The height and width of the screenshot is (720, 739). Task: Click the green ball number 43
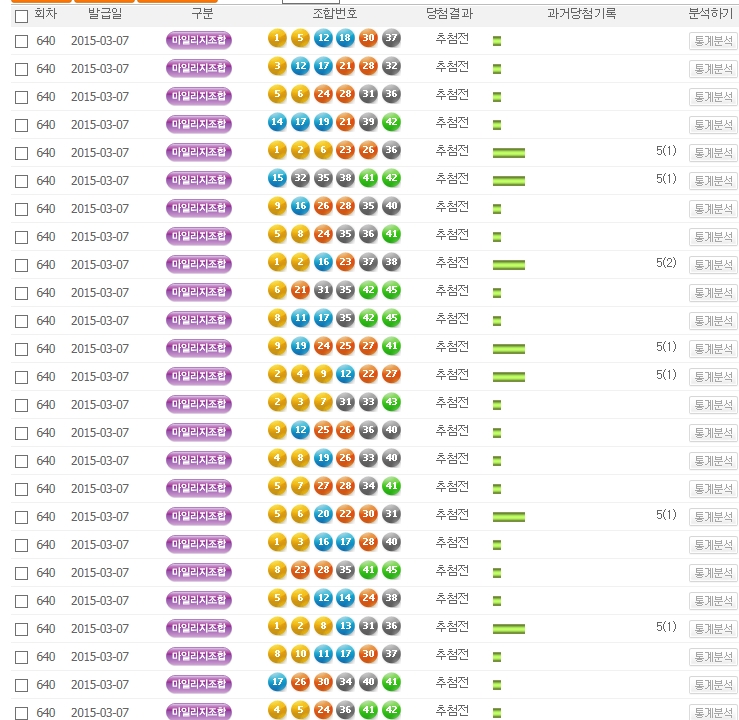[x=391, y=402]
